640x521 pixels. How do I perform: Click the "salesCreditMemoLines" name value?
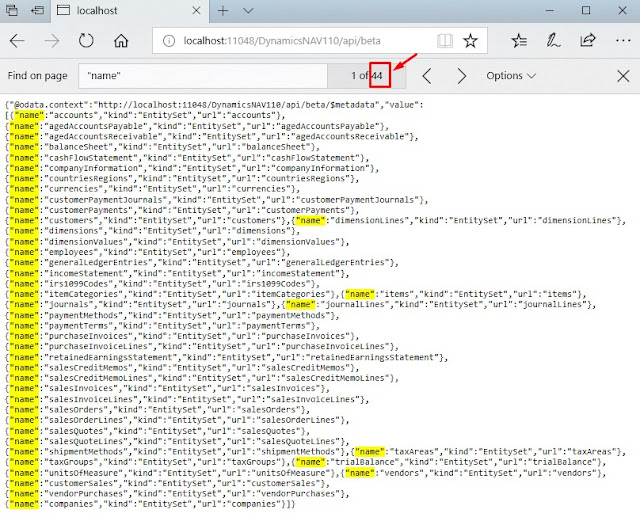101,378
